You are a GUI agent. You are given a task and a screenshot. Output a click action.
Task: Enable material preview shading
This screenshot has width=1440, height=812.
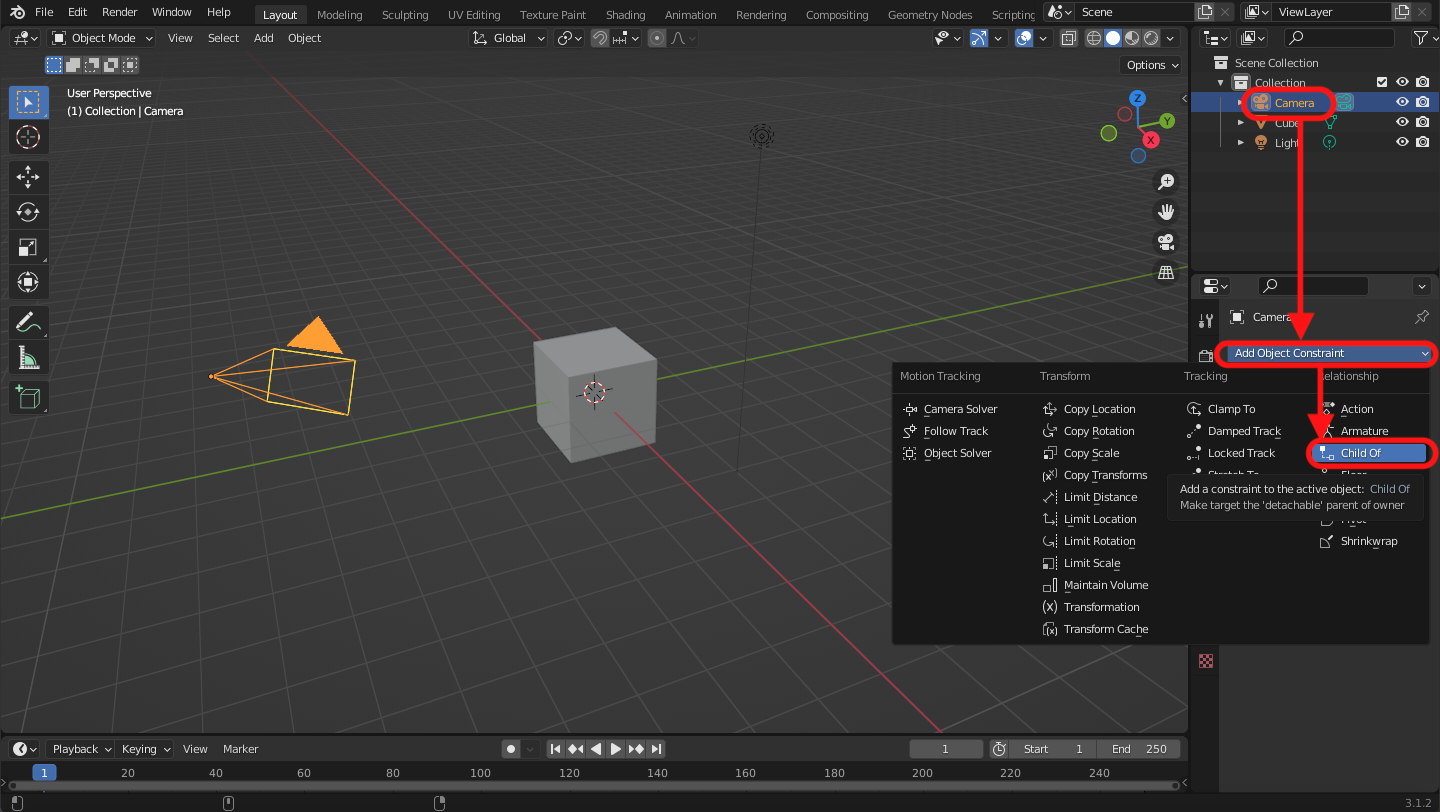(x=1132, y=38)
